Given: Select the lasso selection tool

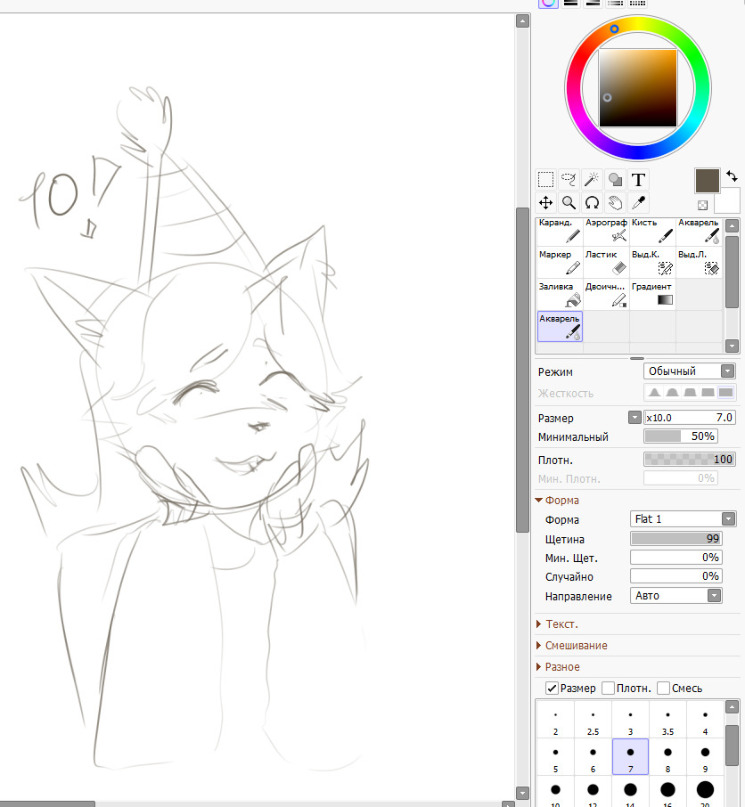Looking at the screenshot, I should (x=569, y=180).
